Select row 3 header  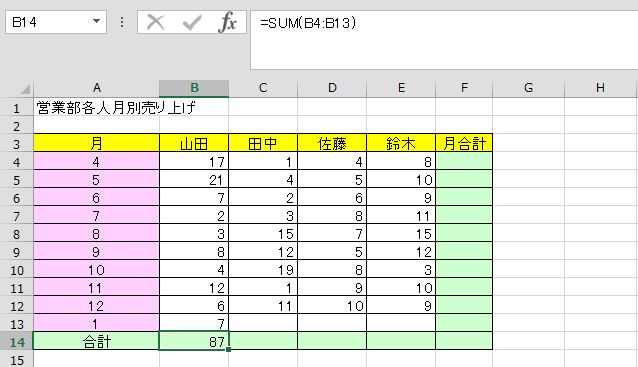coord(16,144)
